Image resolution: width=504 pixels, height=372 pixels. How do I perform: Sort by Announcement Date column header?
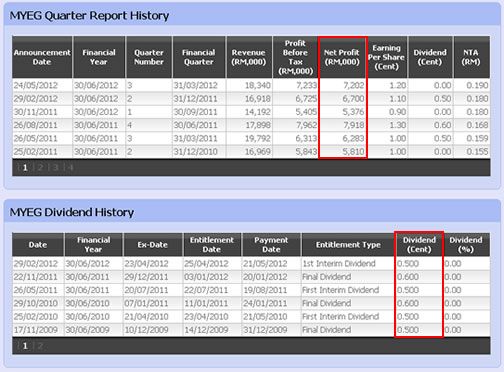42,57
